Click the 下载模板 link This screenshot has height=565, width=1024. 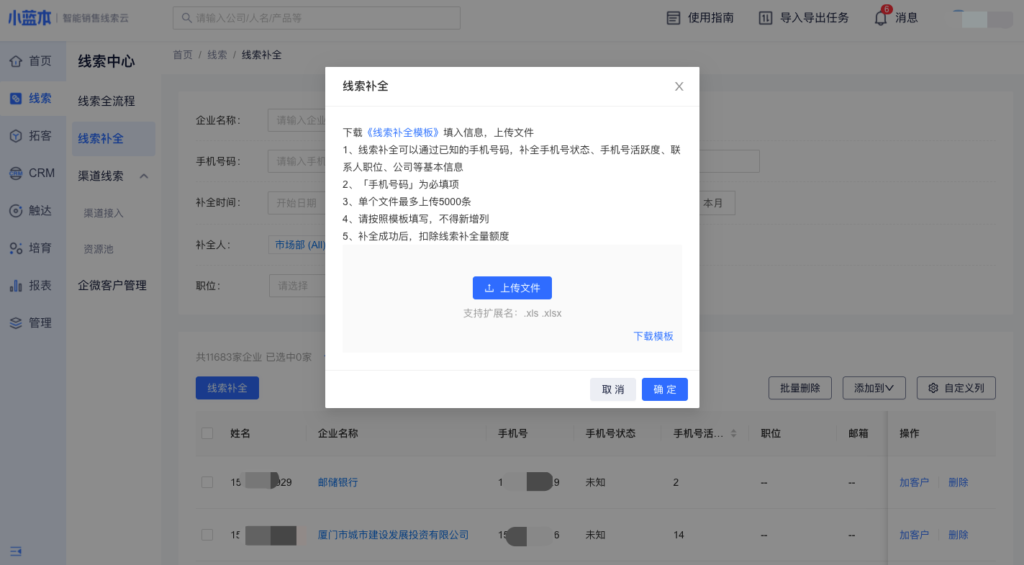point(653,336)
